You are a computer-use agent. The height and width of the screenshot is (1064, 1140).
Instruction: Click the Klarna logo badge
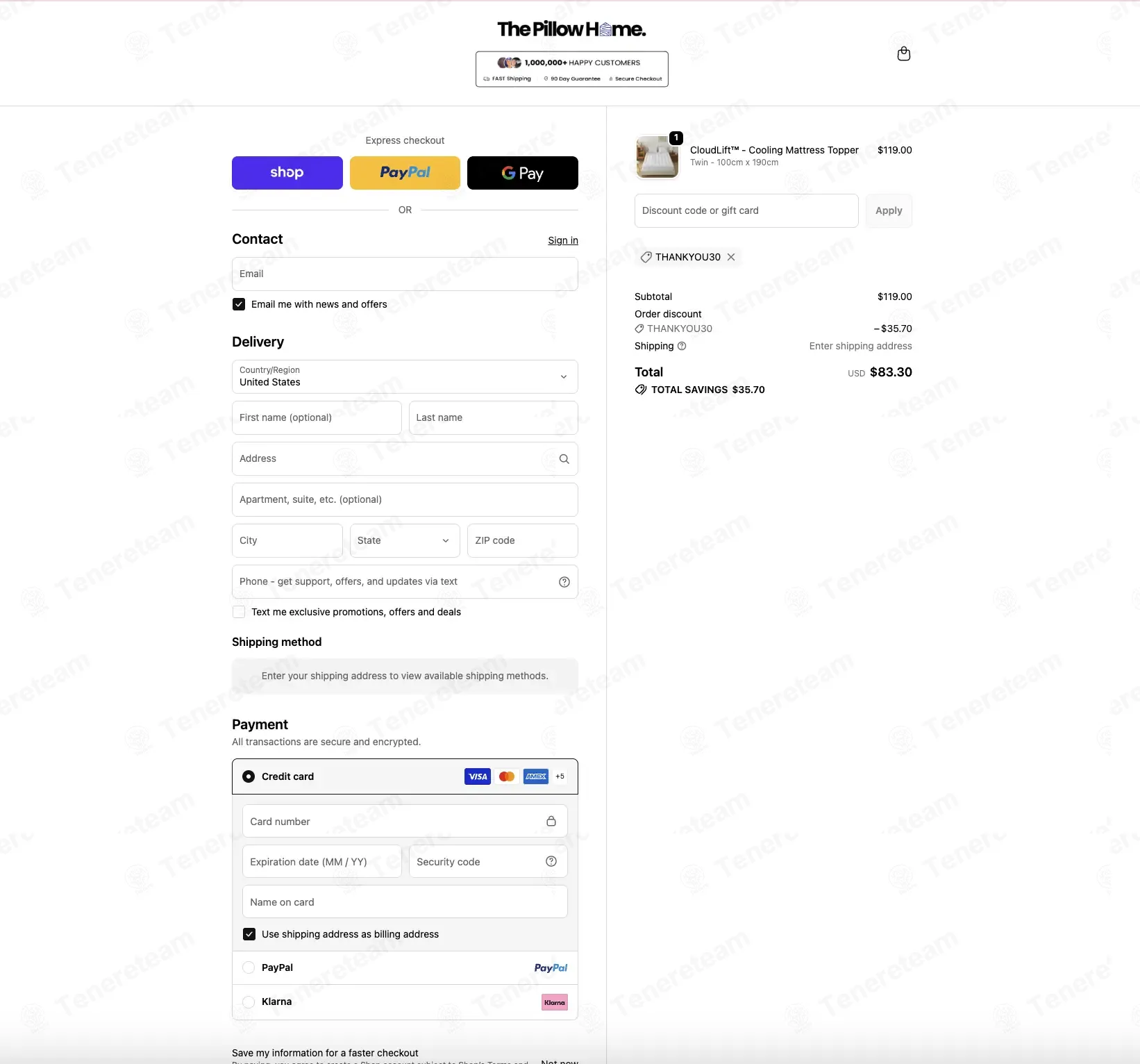555,1002
